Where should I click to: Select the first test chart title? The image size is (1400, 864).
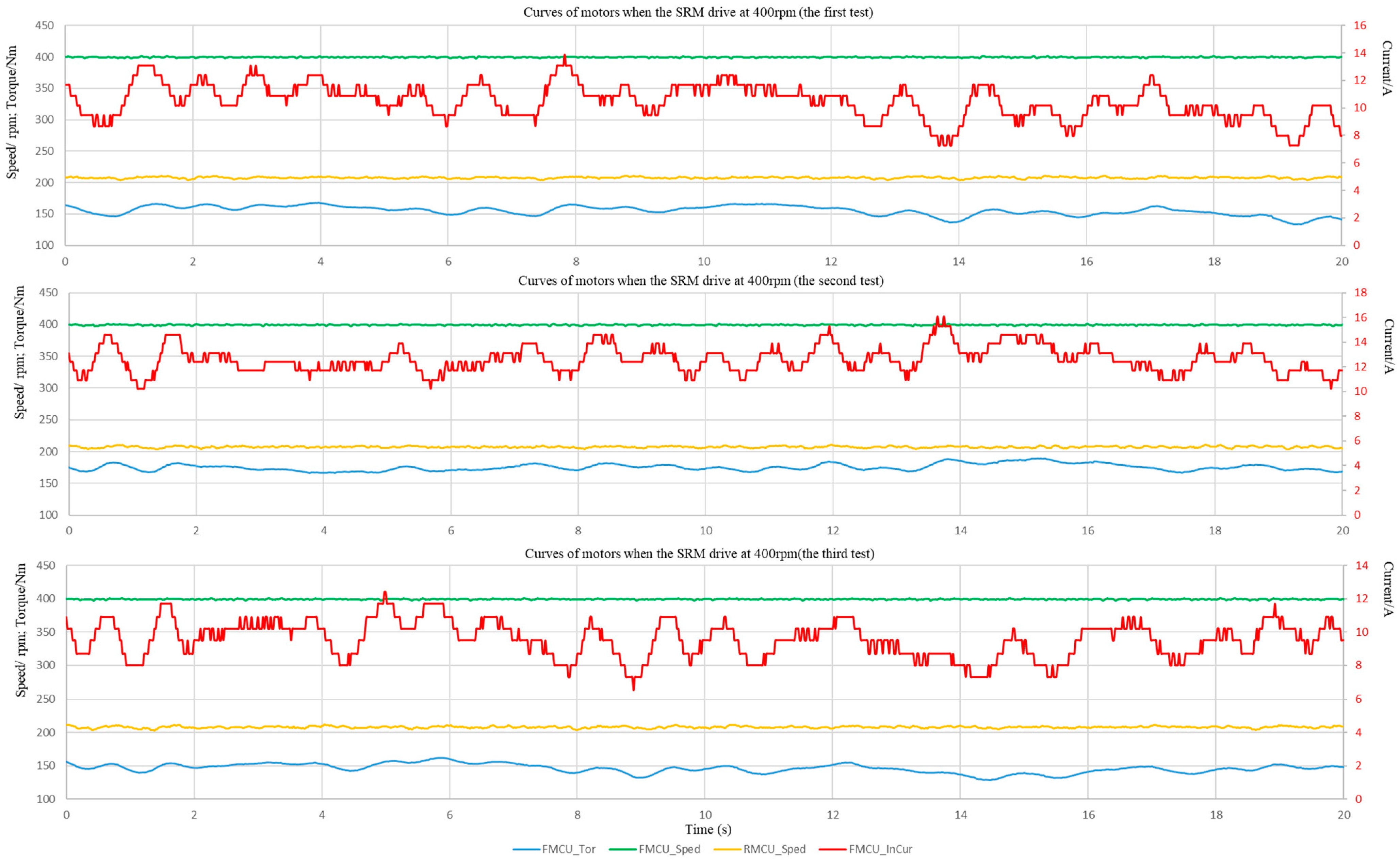(x=698, y=13)
